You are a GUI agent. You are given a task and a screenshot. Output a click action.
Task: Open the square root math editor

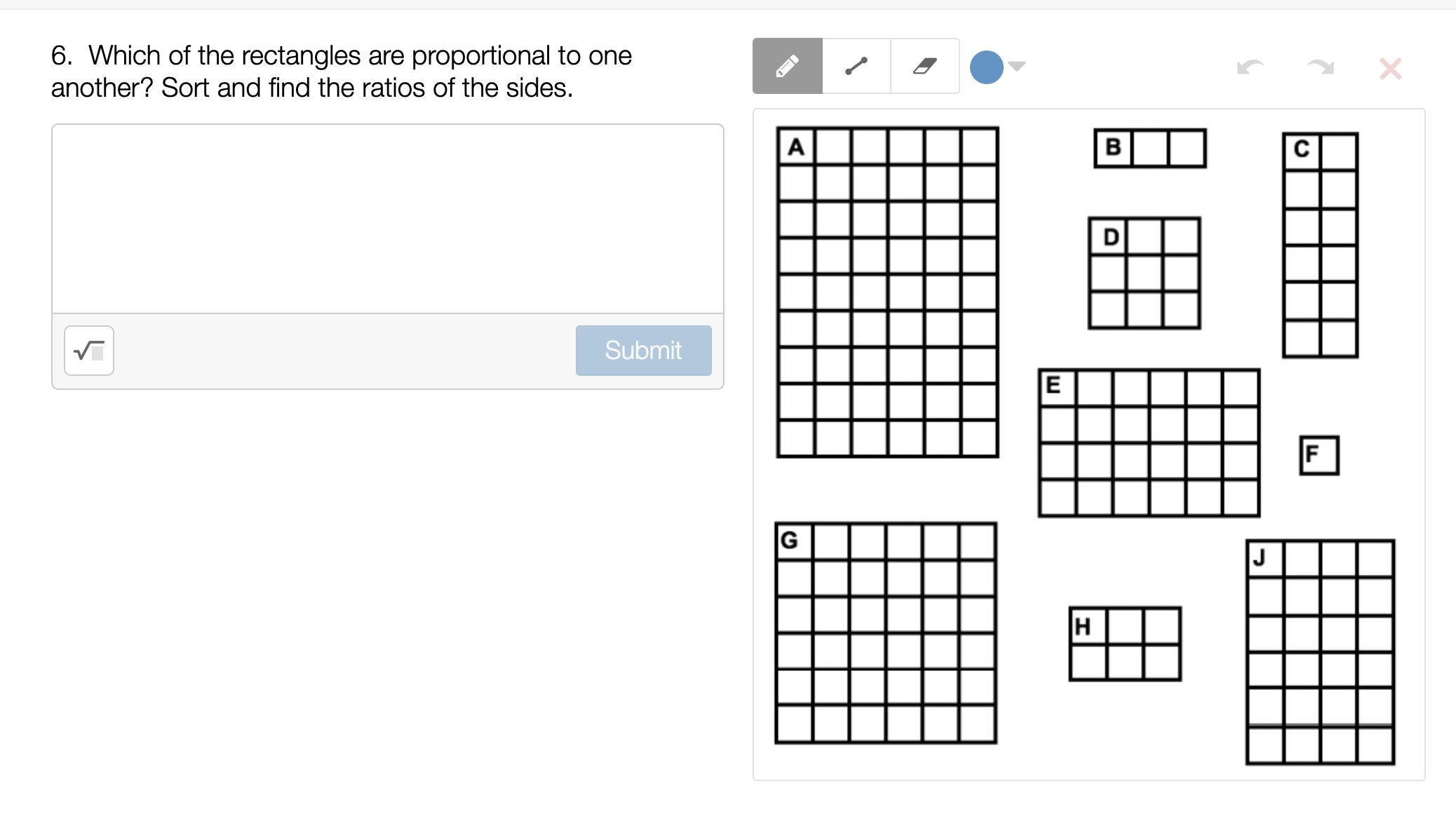(89, 351)
